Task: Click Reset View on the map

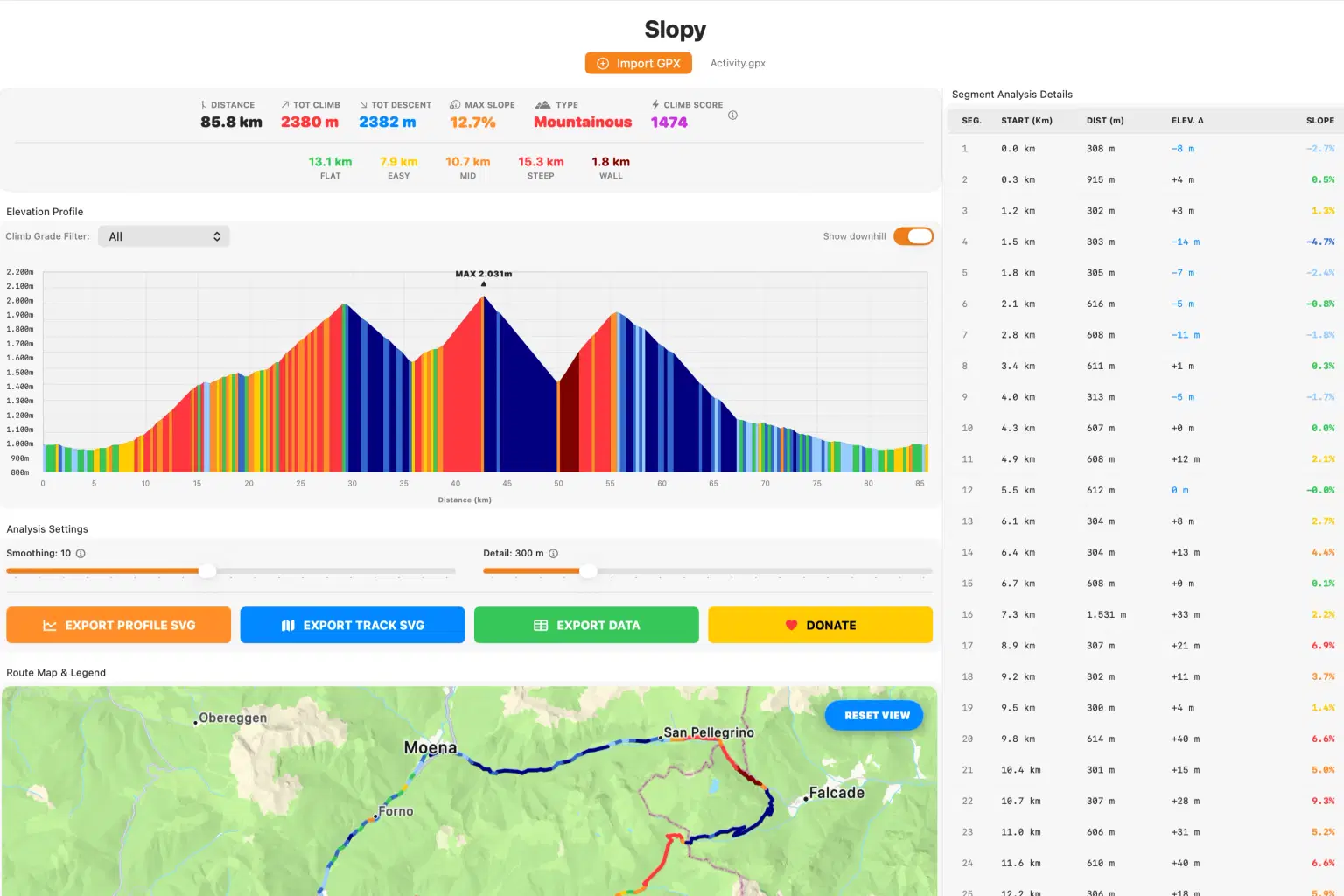Action: coord(875,716)
